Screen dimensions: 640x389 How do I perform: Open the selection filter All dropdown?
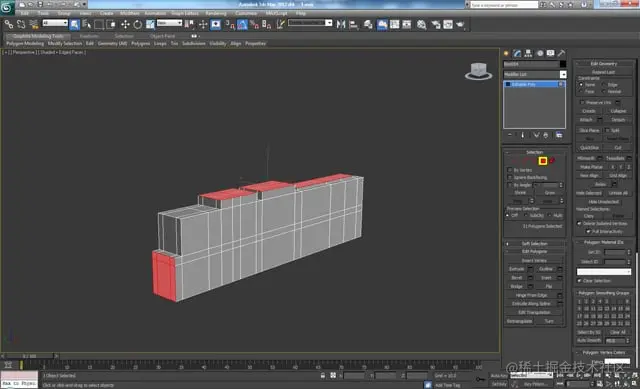coord(55,23)
